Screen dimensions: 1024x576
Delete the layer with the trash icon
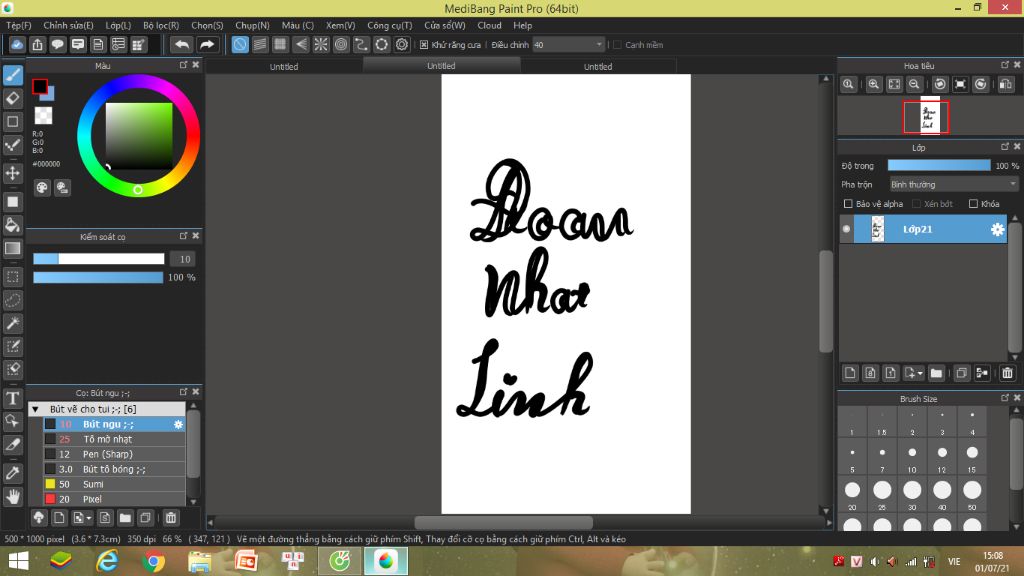(1007, 373)
